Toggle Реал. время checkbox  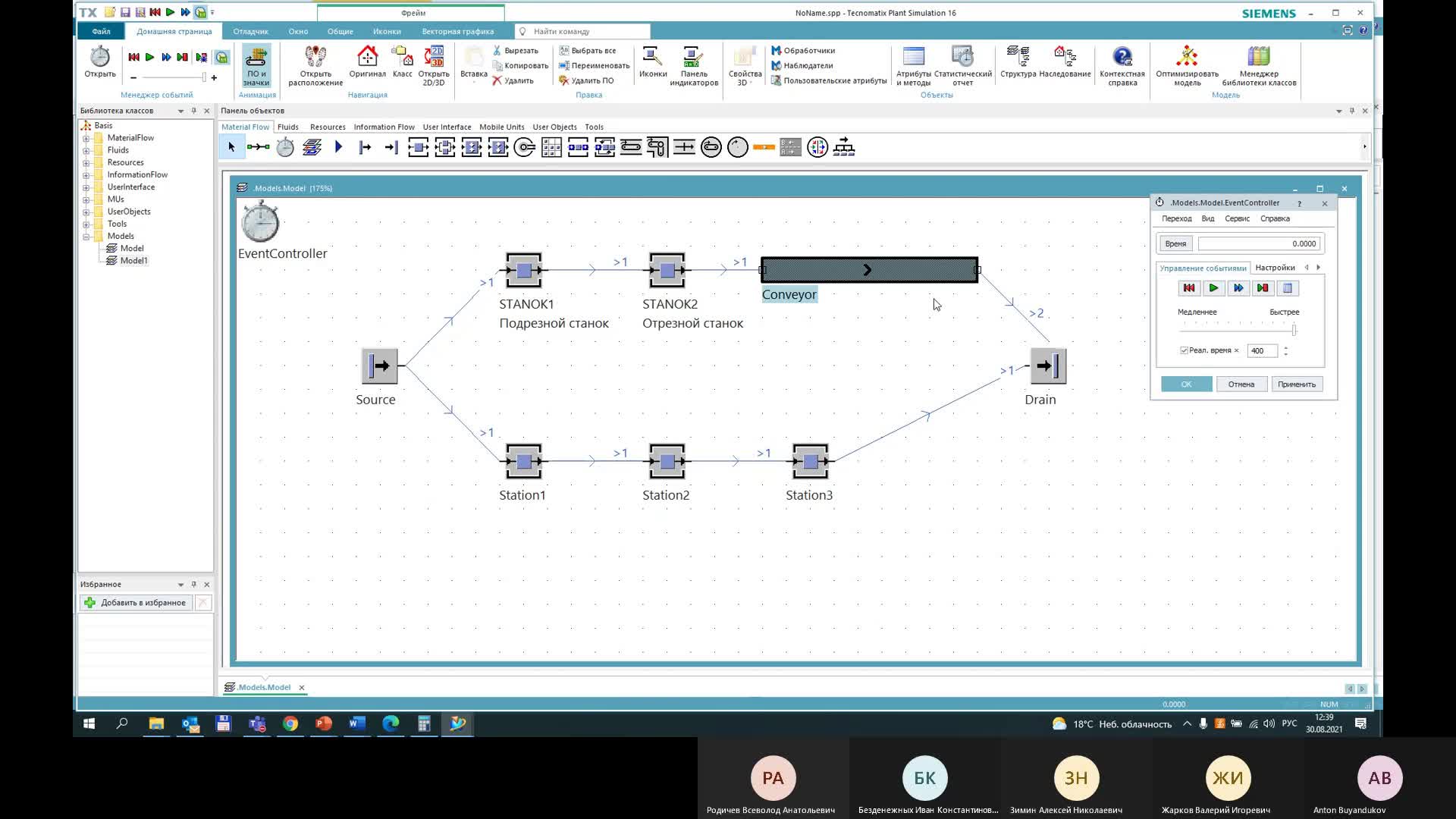(1184, 350)
